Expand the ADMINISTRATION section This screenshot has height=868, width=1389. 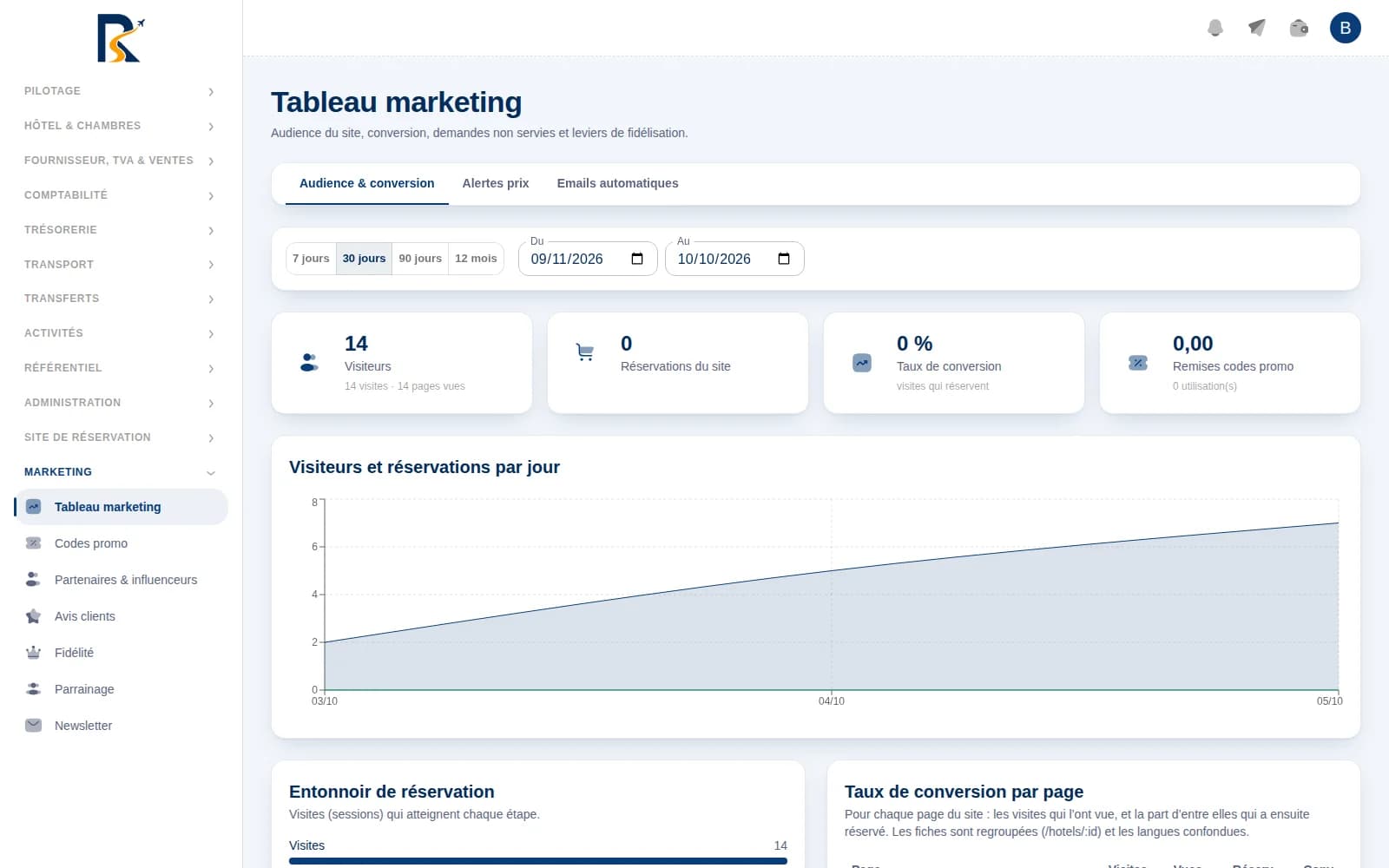click(120, 403)
